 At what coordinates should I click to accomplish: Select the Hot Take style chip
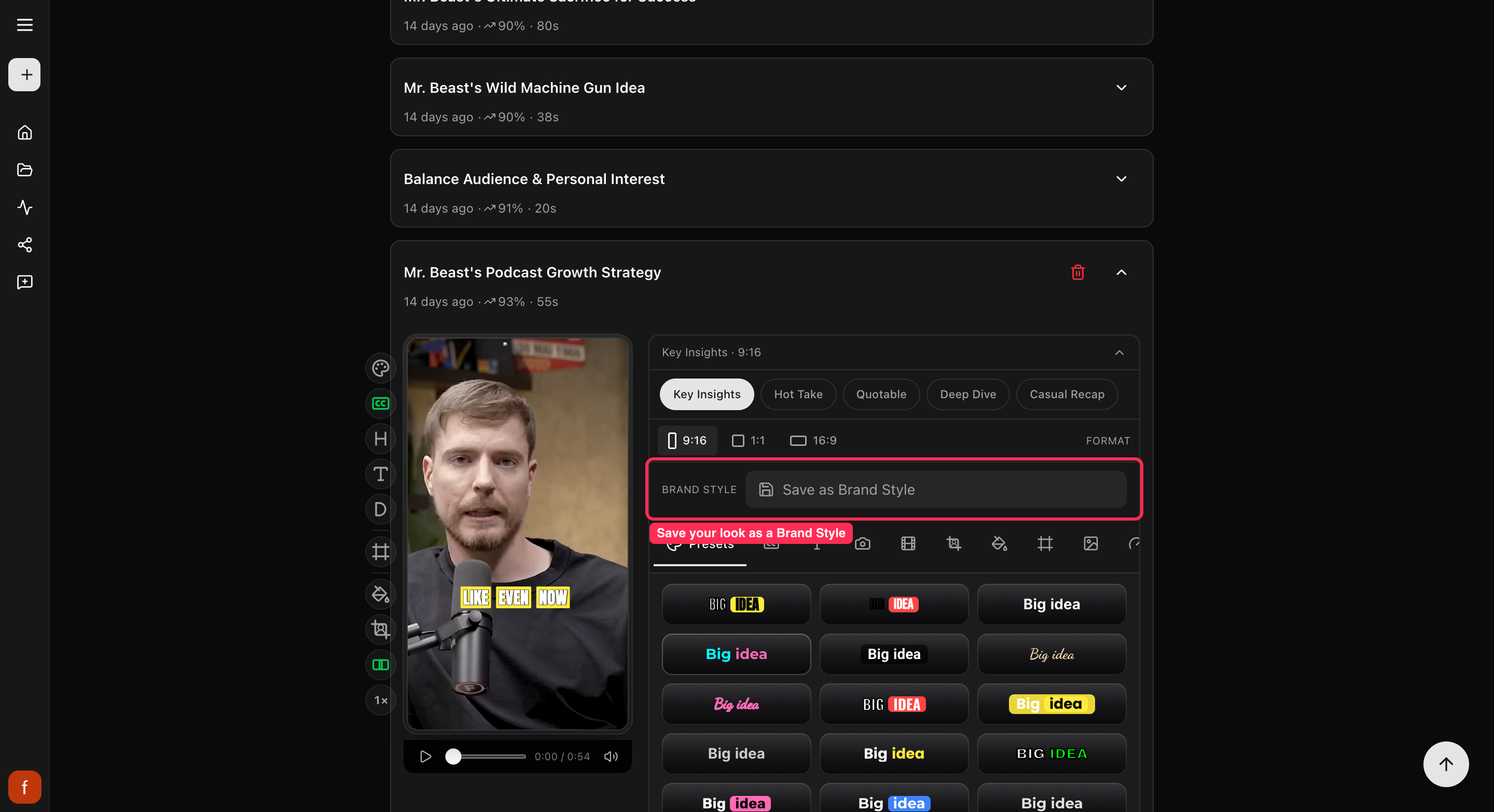(798, 394)
